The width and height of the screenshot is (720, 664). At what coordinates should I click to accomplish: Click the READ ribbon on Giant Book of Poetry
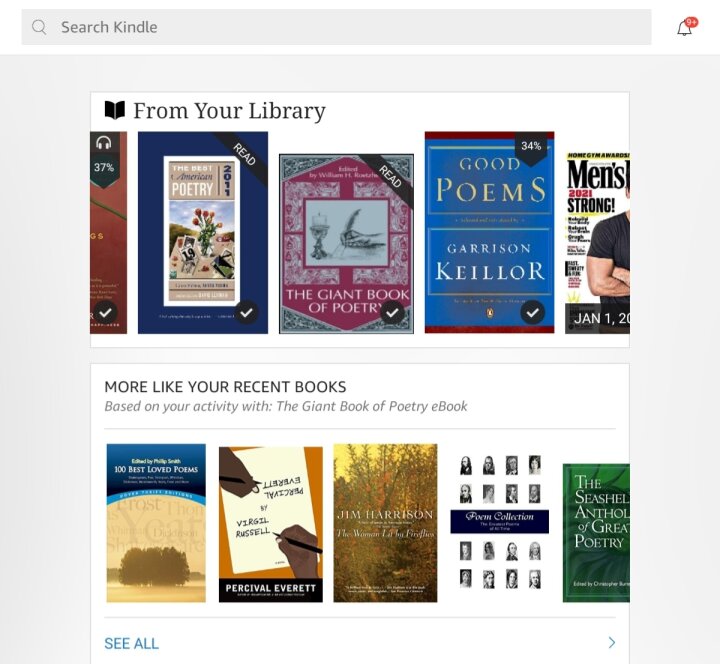[389, 177]
